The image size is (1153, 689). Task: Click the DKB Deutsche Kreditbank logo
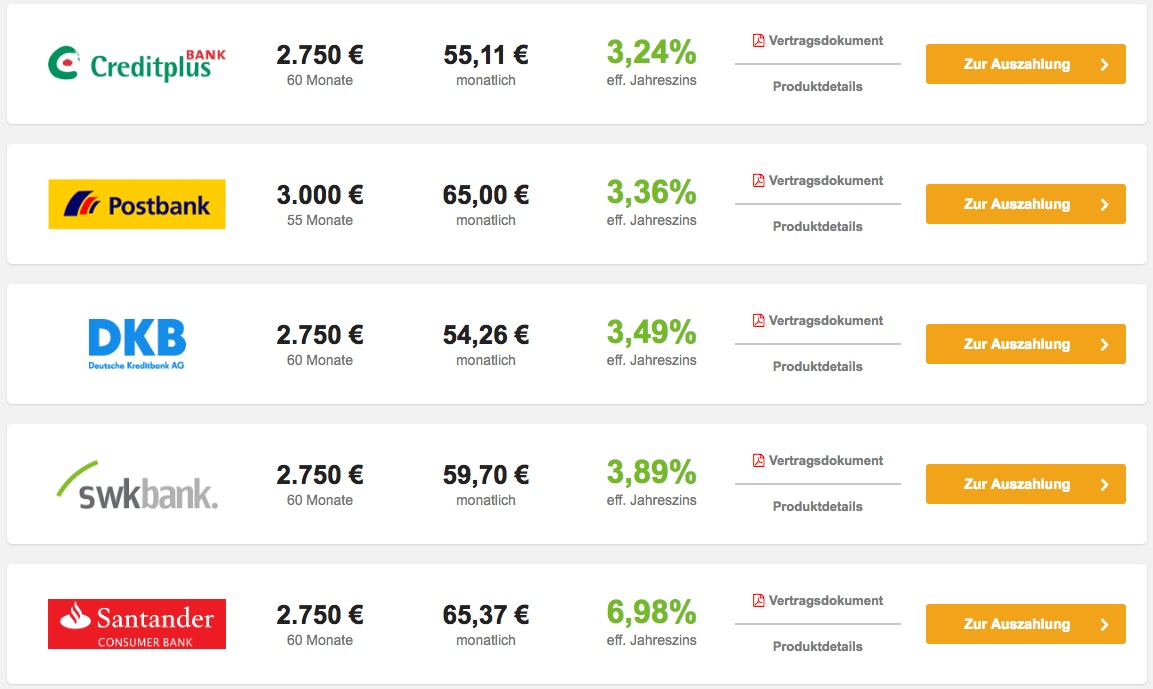[x=136, y=343]
